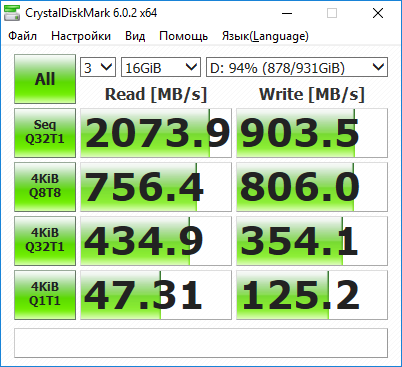
Task: Minimize the CrystalDiskMark window
Action: [287, 13]
